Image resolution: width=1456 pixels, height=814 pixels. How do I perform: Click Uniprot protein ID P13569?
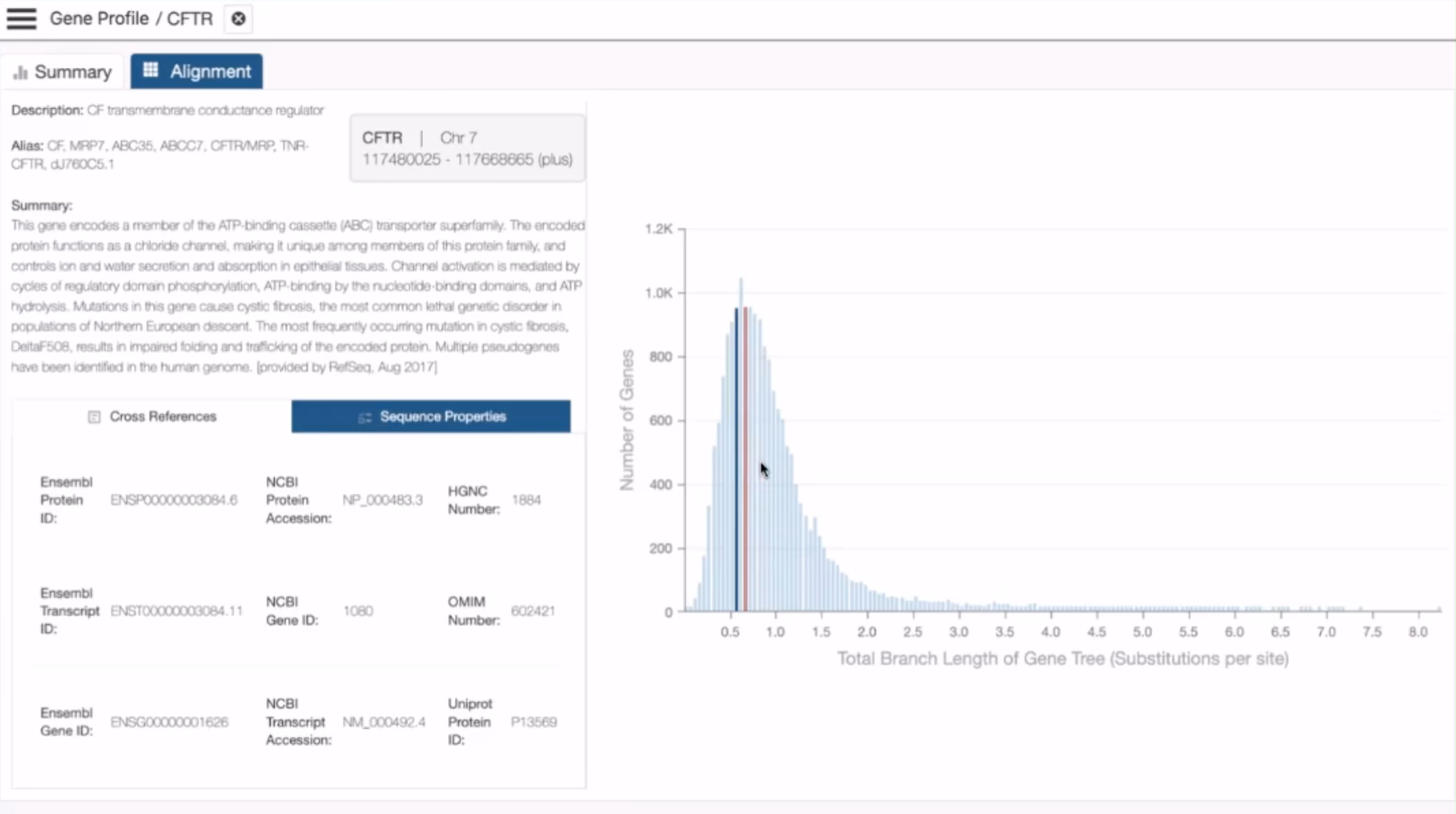[x=533, y=721]
